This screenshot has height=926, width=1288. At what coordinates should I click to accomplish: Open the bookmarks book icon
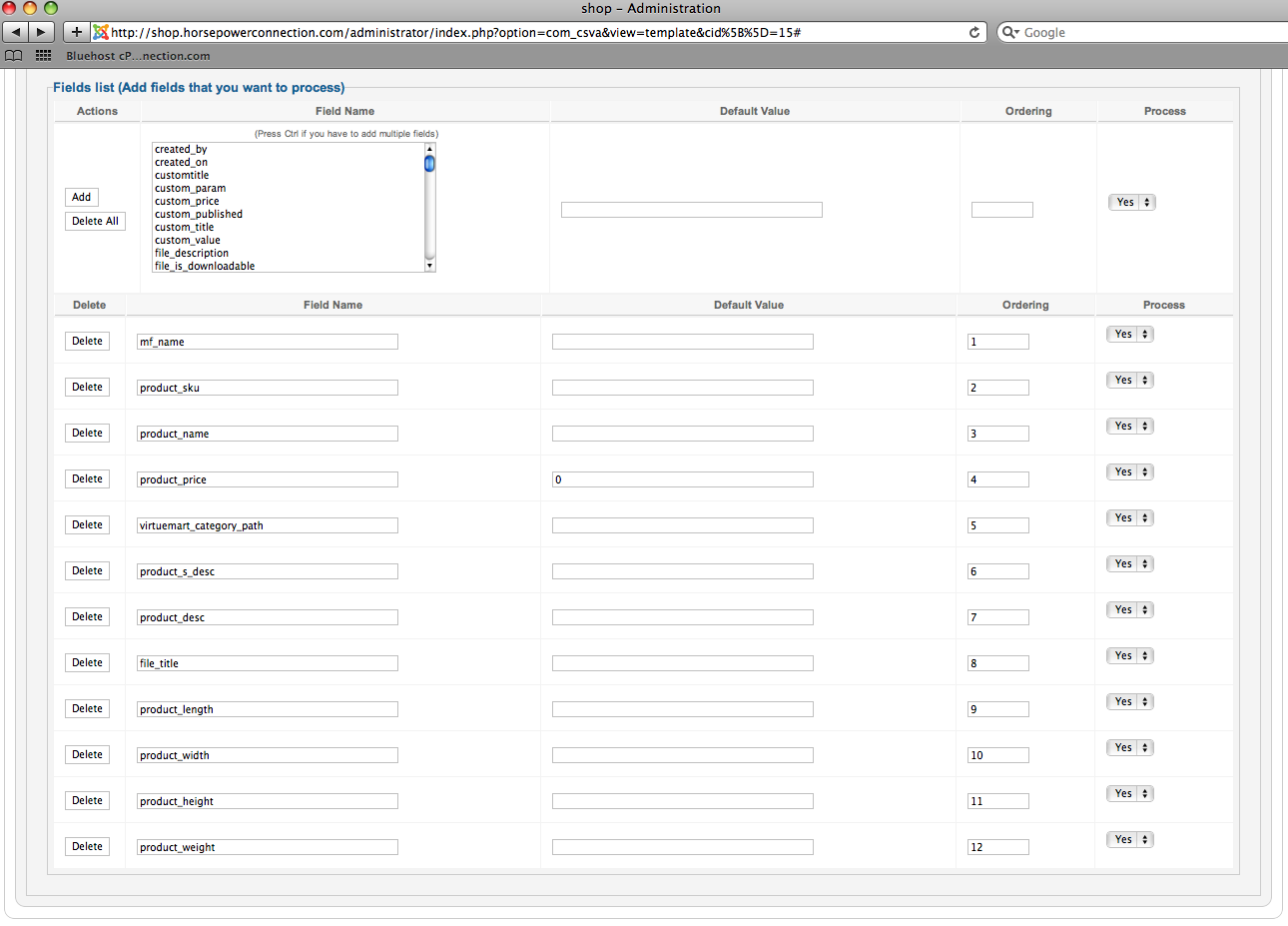(x=14, y=56)
